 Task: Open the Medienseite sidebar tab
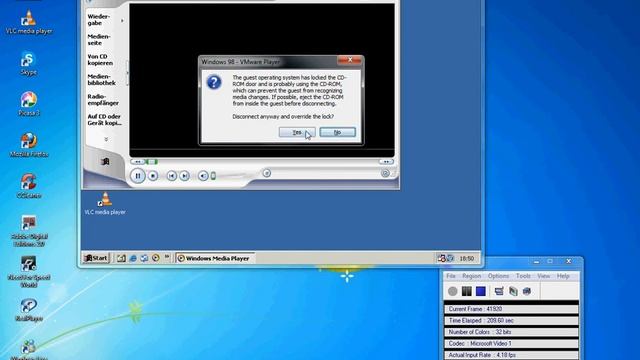(99, 40)
